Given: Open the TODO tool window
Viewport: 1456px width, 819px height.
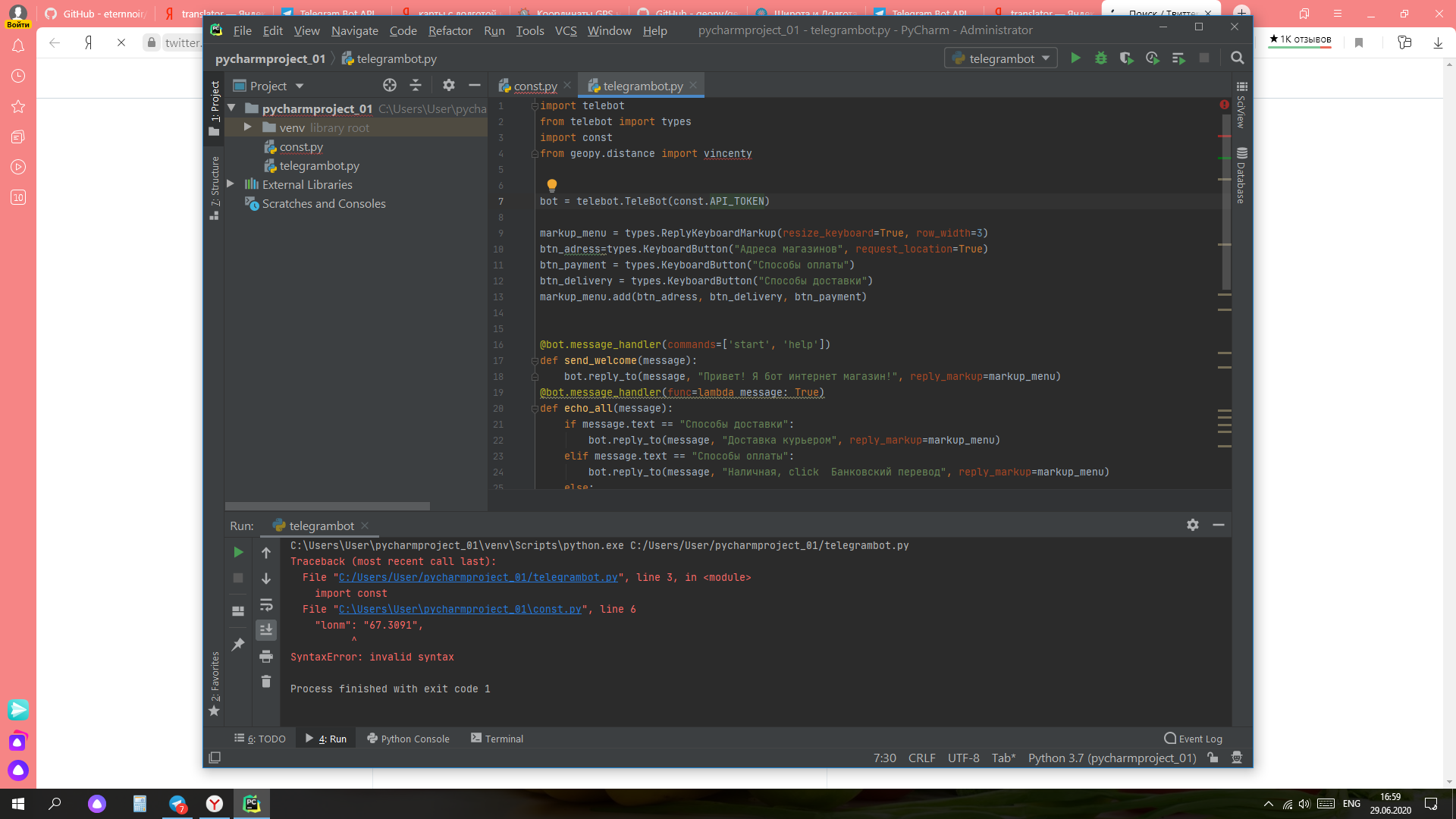Looking at the screenshot, I should point(260,739).
